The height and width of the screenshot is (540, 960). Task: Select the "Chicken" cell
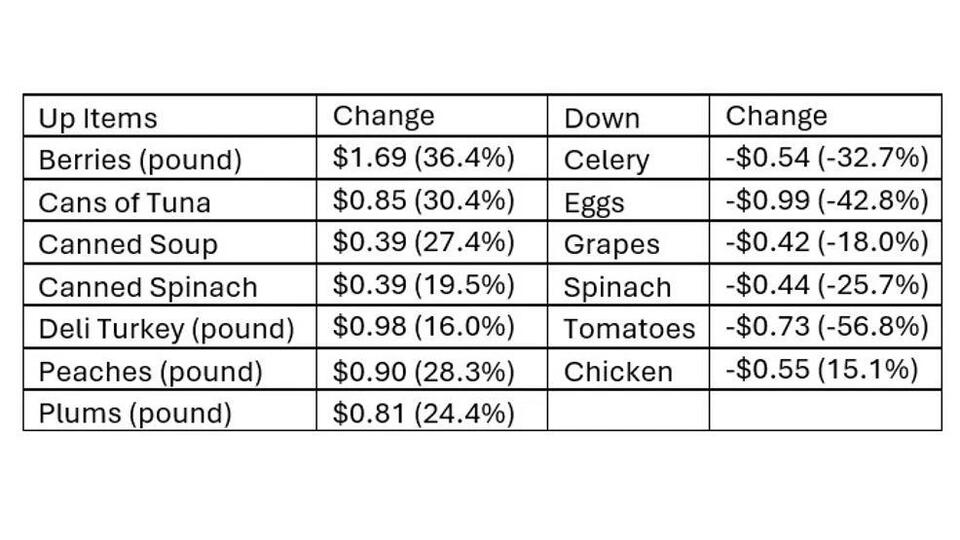(x=618, y=372)
